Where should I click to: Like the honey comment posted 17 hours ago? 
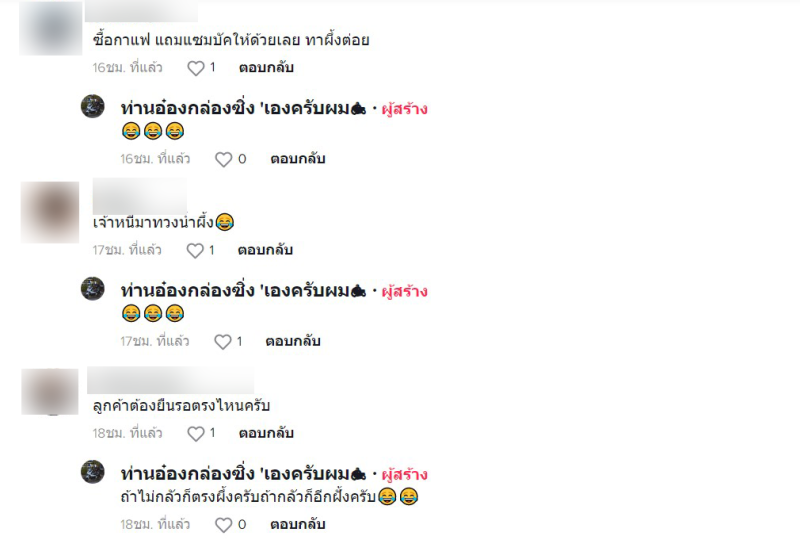(195, 250)
